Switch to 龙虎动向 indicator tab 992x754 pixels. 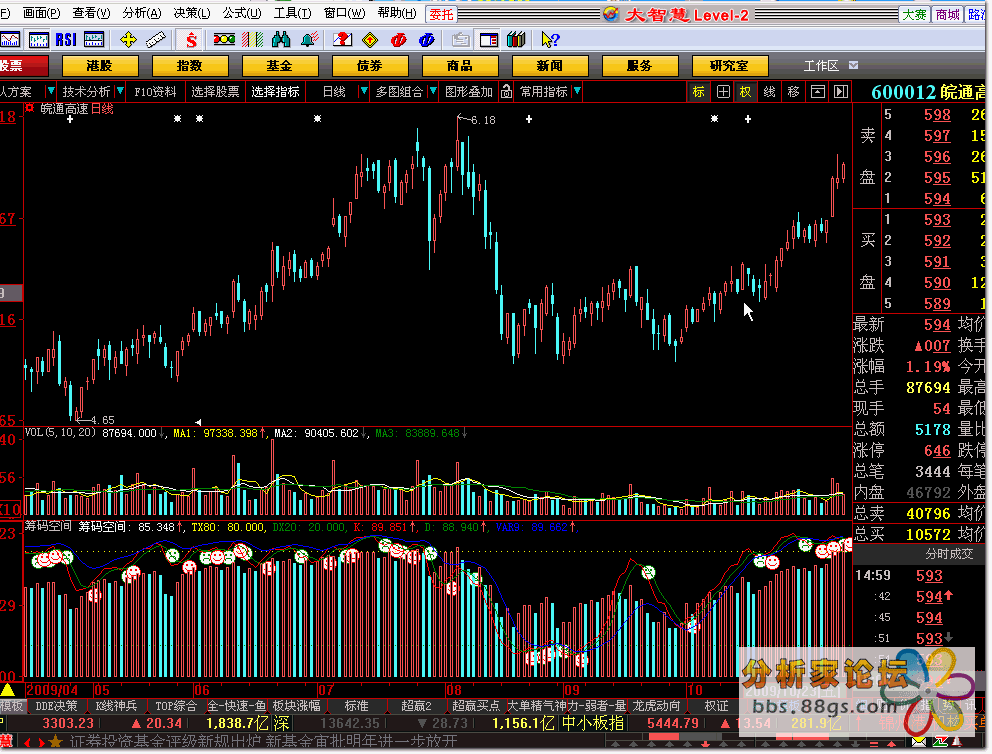pos(656,705)
